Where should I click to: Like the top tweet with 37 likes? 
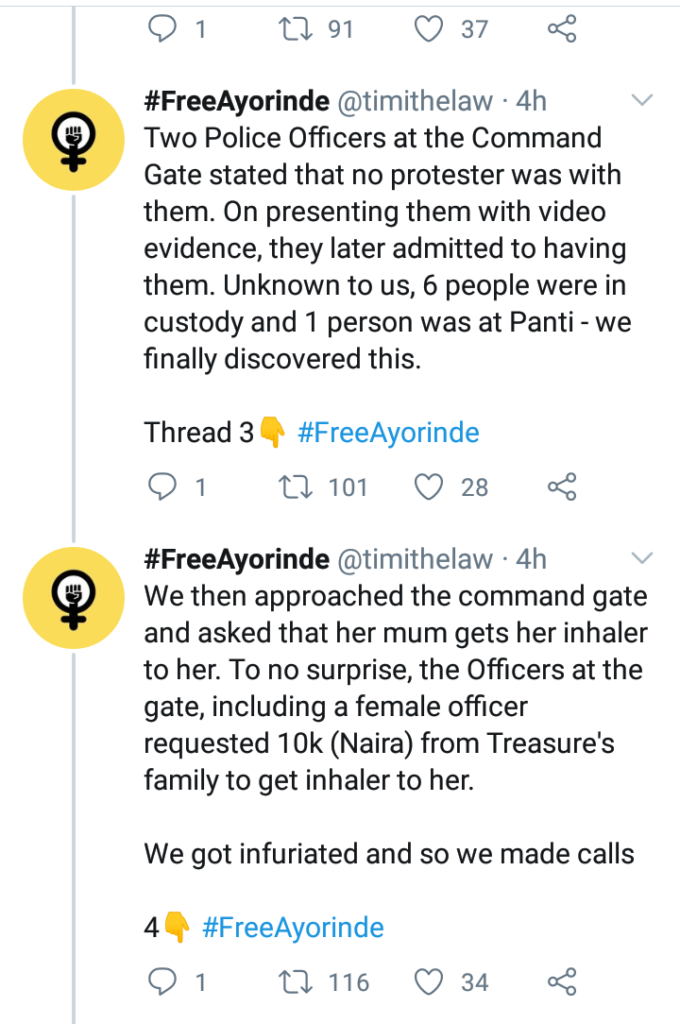(x=429, y=29)
